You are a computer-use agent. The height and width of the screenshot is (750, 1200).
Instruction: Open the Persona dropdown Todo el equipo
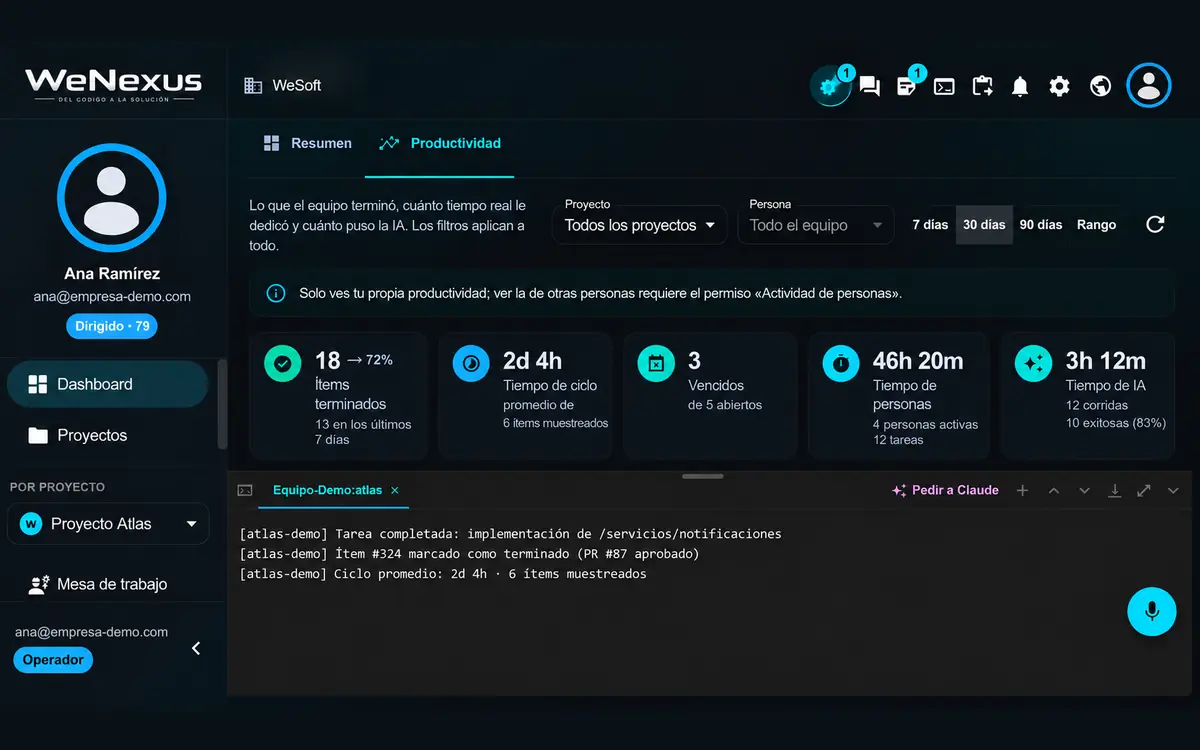tap(816, 225)
